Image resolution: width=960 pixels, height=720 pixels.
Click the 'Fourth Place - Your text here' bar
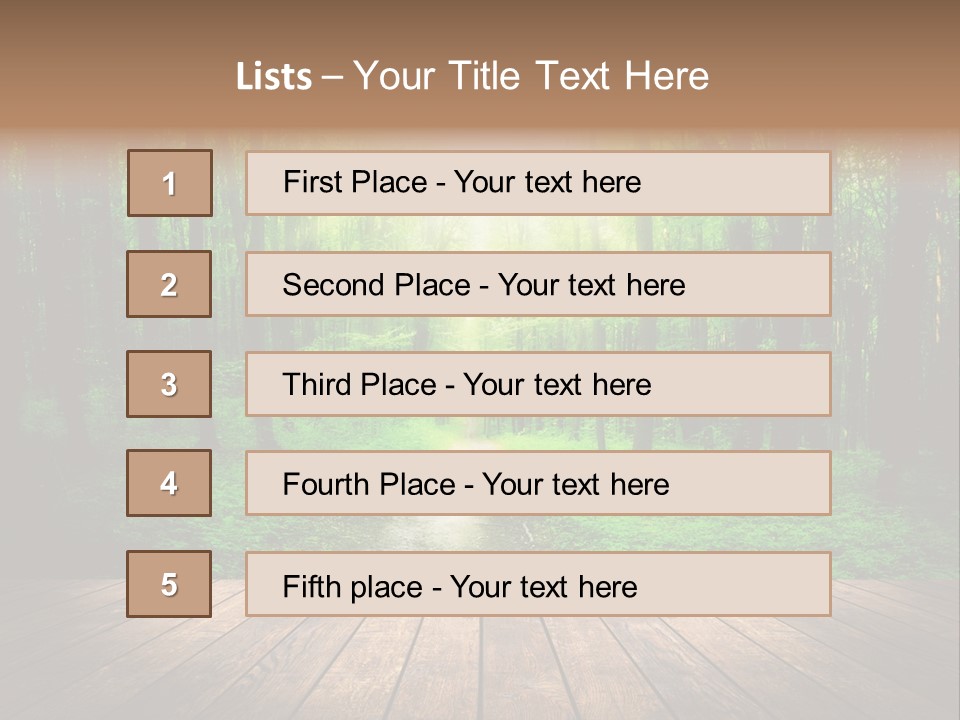[x=538, y=483]
